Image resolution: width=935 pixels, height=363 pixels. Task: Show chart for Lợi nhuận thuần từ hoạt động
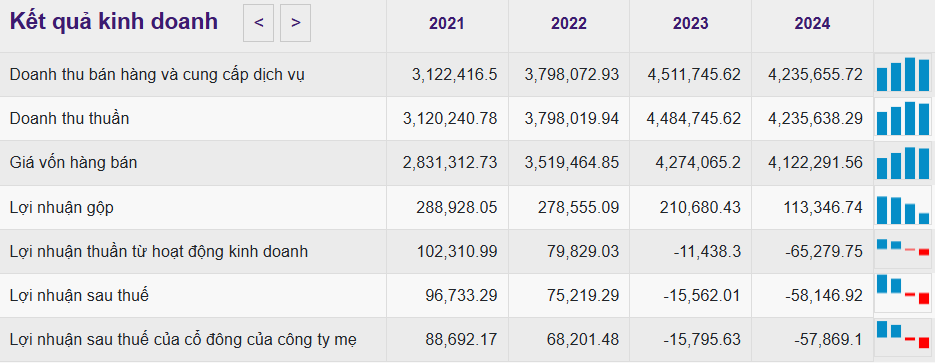pyautogui.click(x=903, y=251)
